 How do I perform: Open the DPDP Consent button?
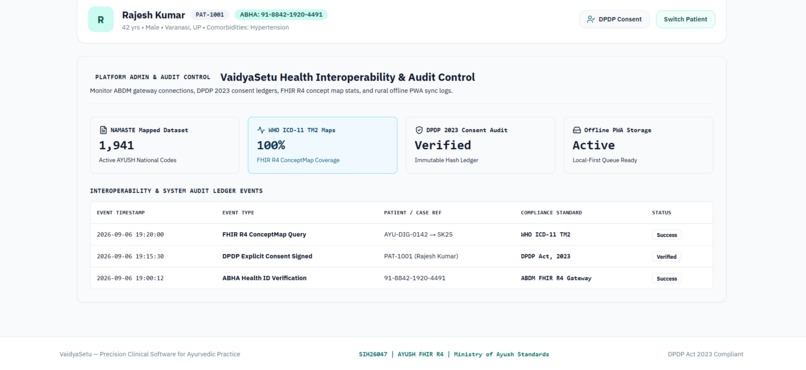[614, 20]
